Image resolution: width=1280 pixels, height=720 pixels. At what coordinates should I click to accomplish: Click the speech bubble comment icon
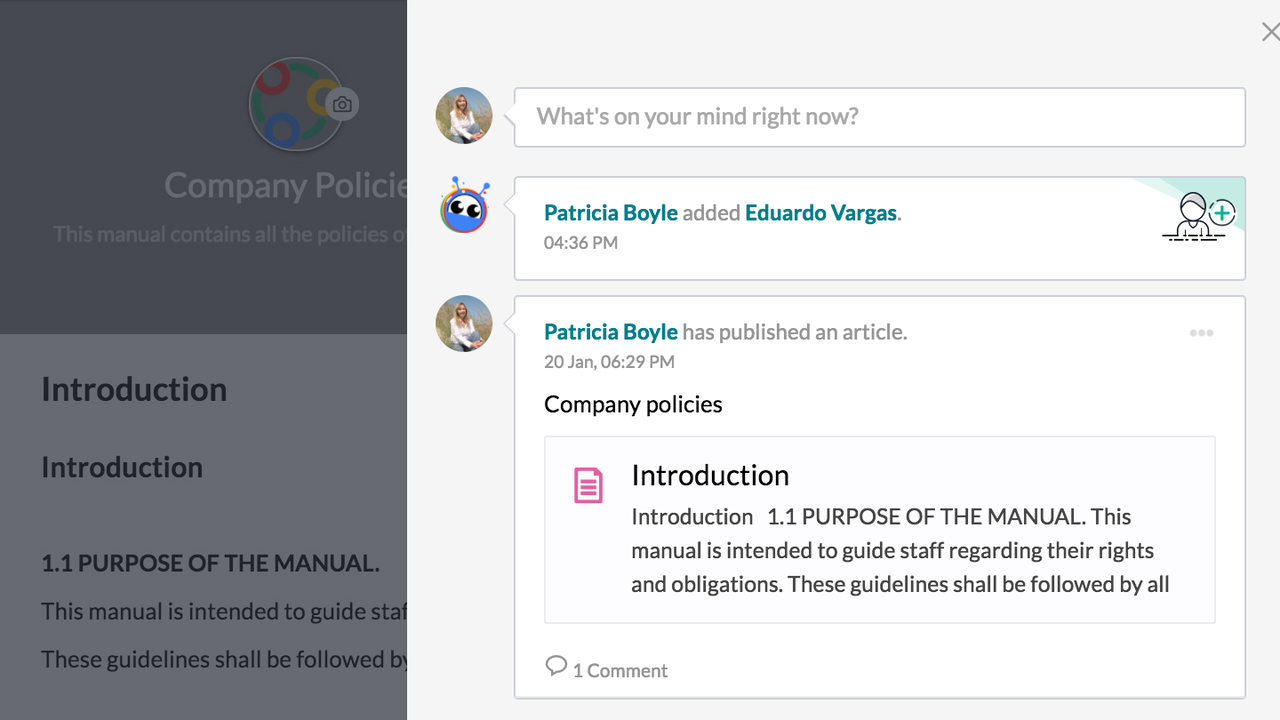pos(556,666)
